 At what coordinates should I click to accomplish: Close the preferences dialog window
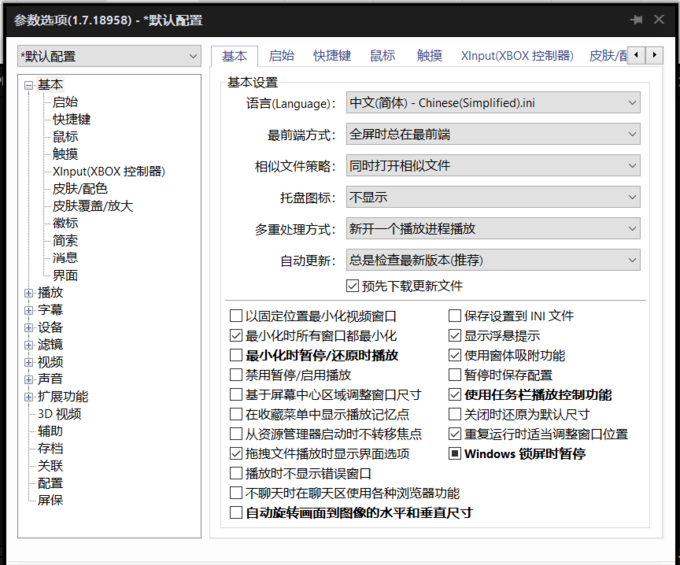coord(659,19)
